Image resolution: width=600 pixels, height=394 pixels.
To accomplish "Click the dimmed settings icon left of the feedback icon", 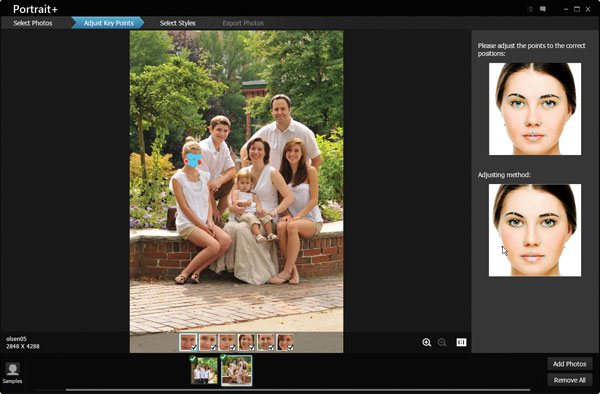I will point(530,9).
